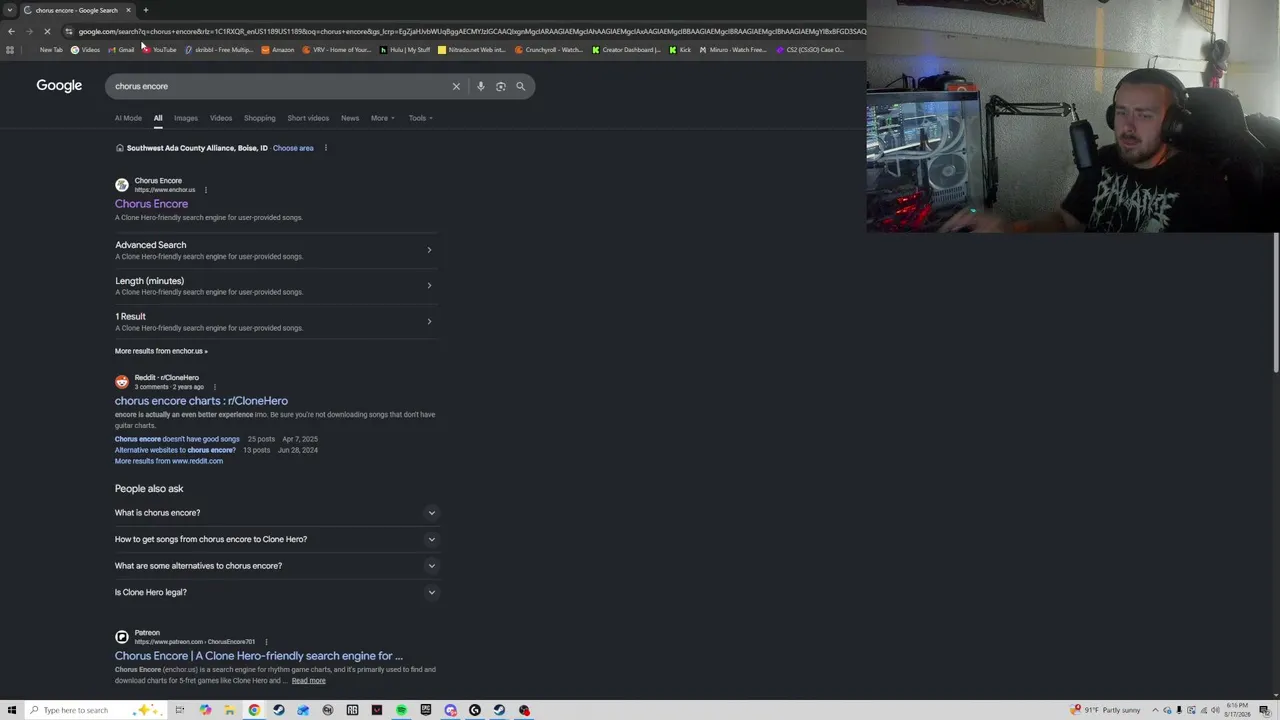Screen dimensions: 1280x720
Task: Open the Patreon Chorus Encore result title
Action: 259,656
